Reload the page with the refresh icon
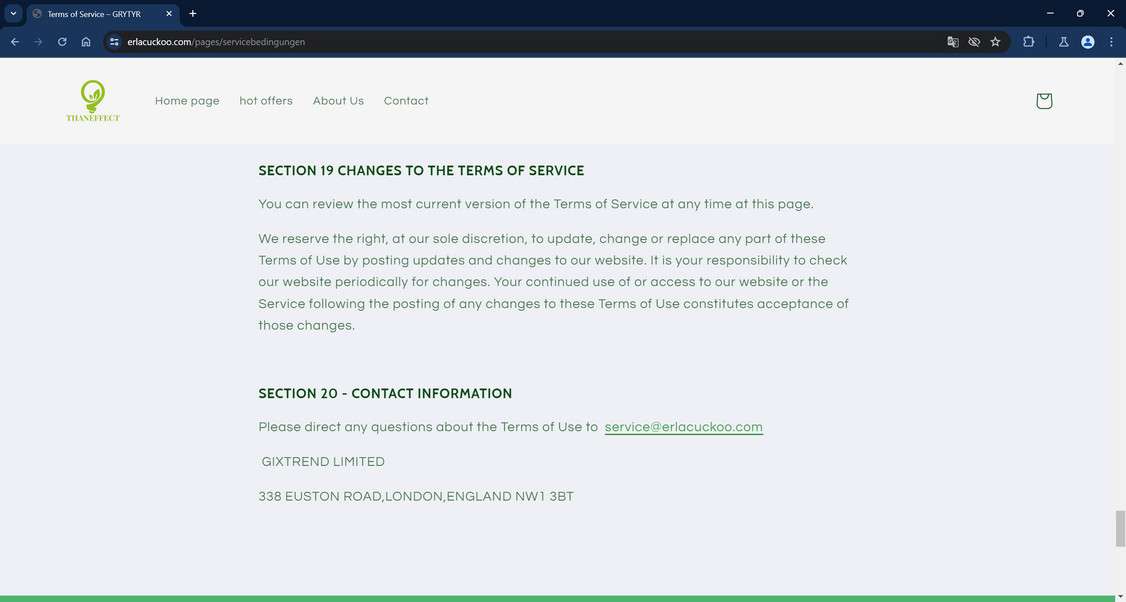 point(62,42)
